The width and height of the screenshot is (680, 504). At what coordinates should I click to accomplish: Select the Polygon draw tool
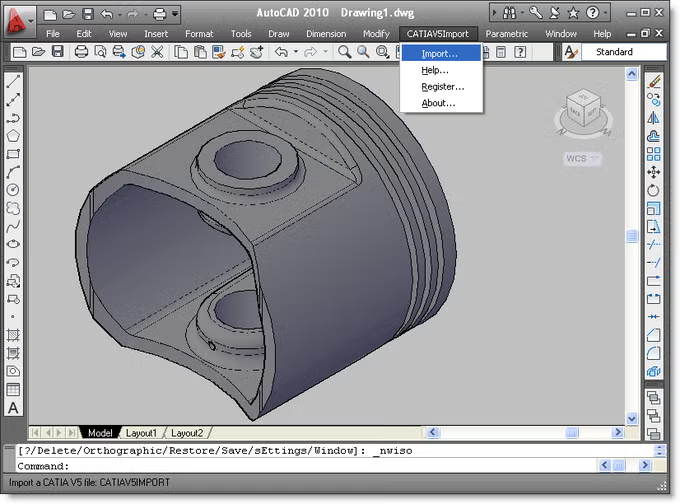click(x=13, y=136)
